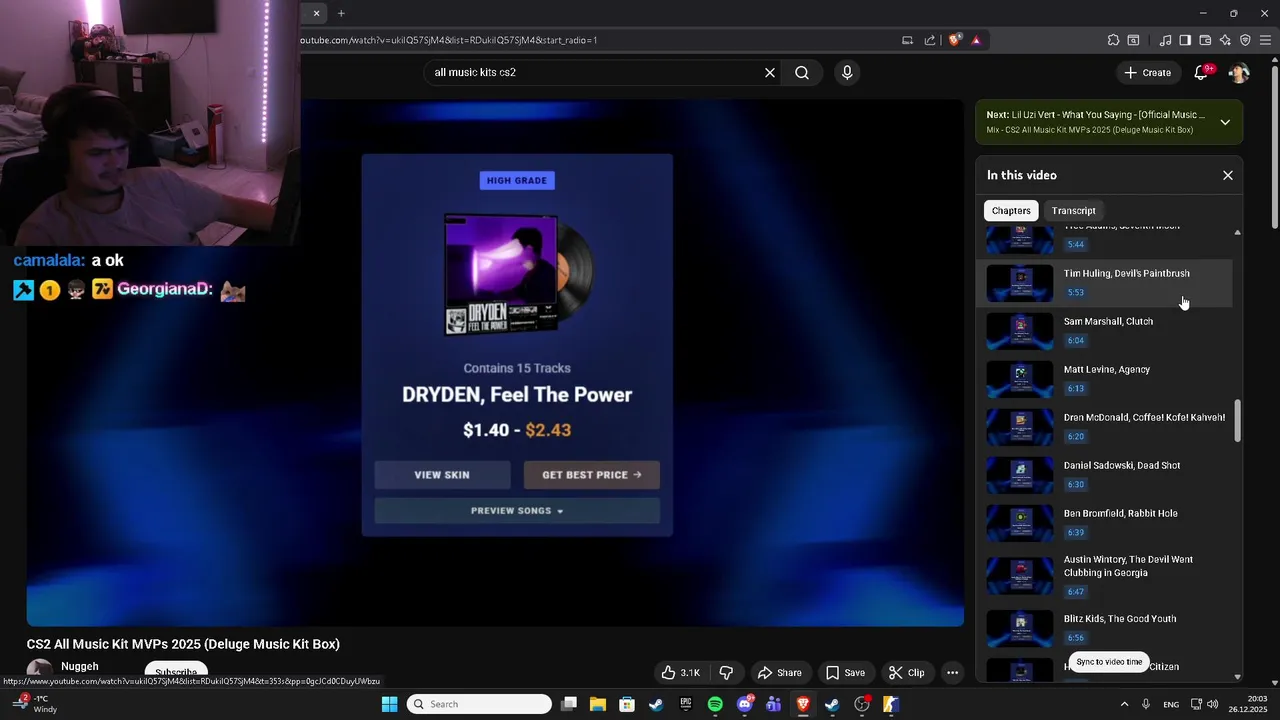This screenshot has height=720, width=1280.
Task: Click the Share button
Action: click(x=779, y=672)
